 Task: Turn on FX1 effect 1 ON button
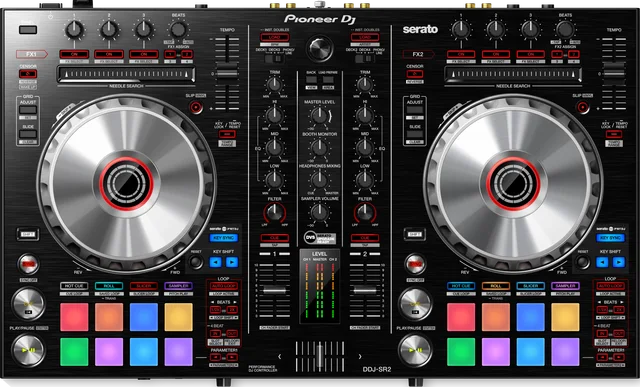pyautogui.click(x=74, y=54)
